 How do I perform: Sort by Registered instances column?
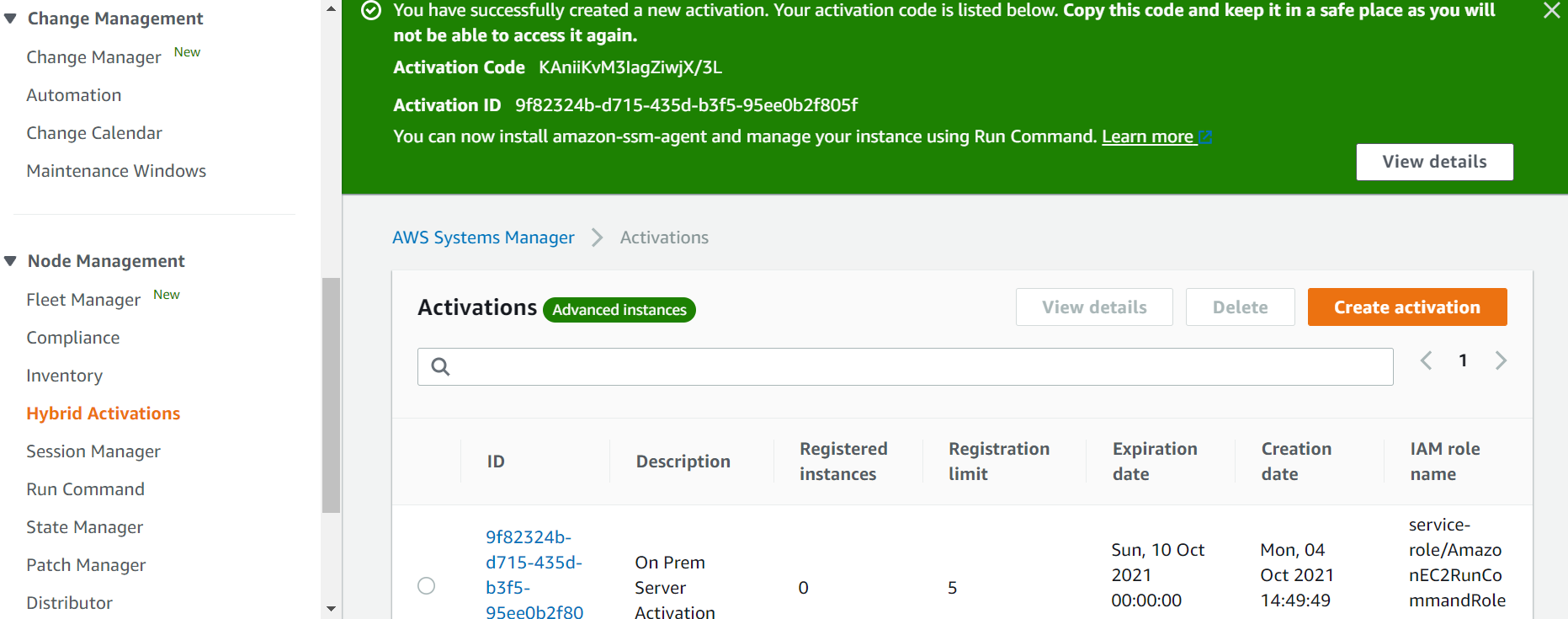click(x=843, y=462)
